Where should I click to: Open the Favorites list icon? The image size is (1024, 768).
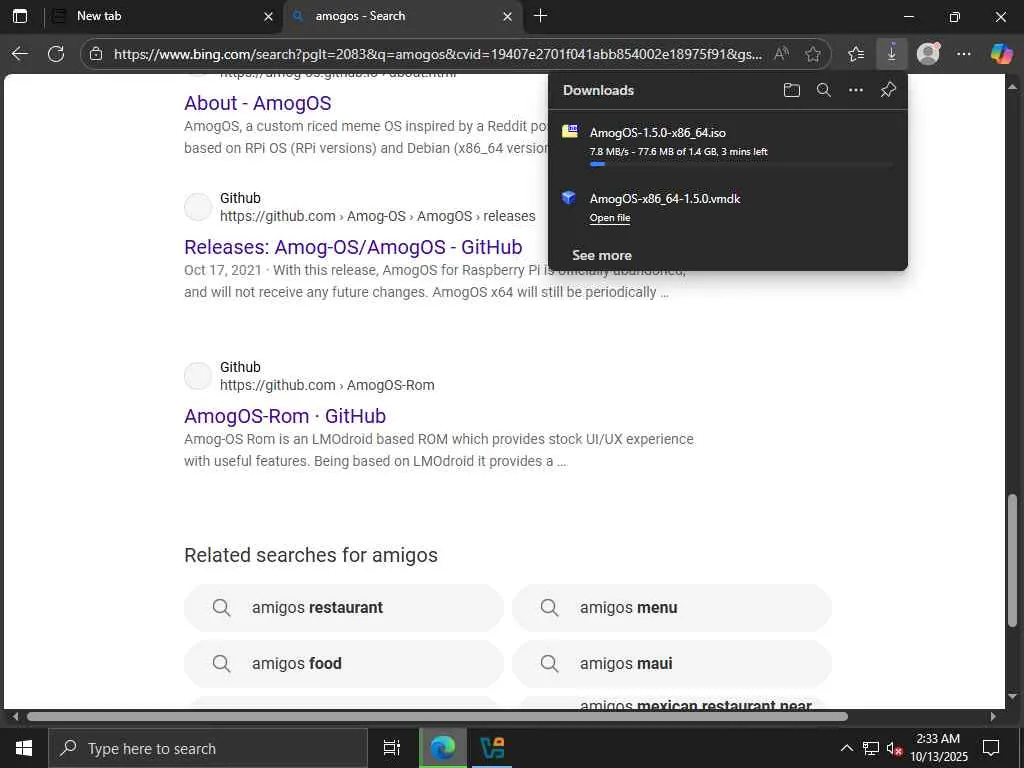(856, 54)
